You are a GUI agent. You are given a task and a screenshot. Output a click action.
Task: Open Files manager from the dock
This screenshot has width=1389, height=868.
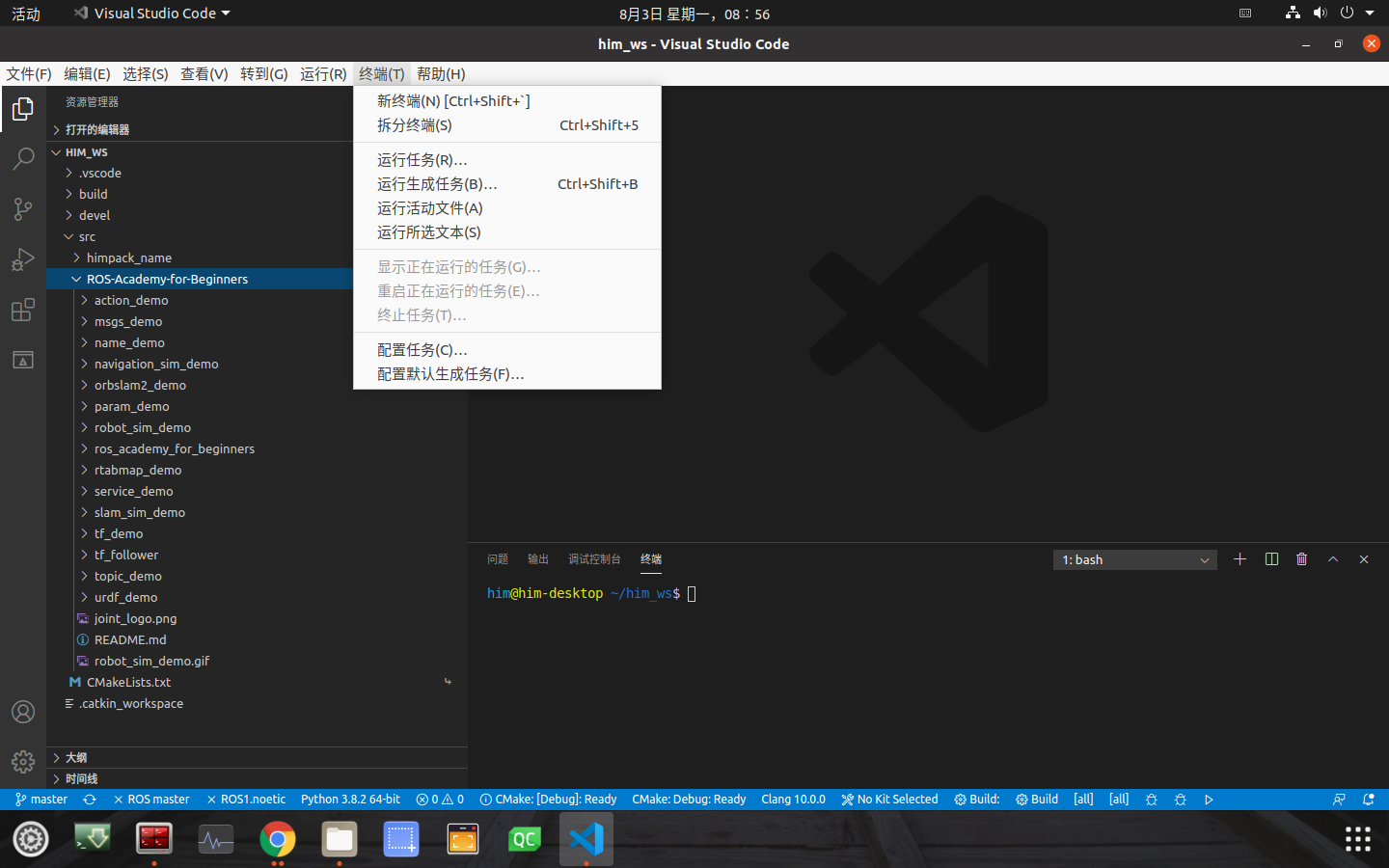pyautogui.click(x=340, y=840)
